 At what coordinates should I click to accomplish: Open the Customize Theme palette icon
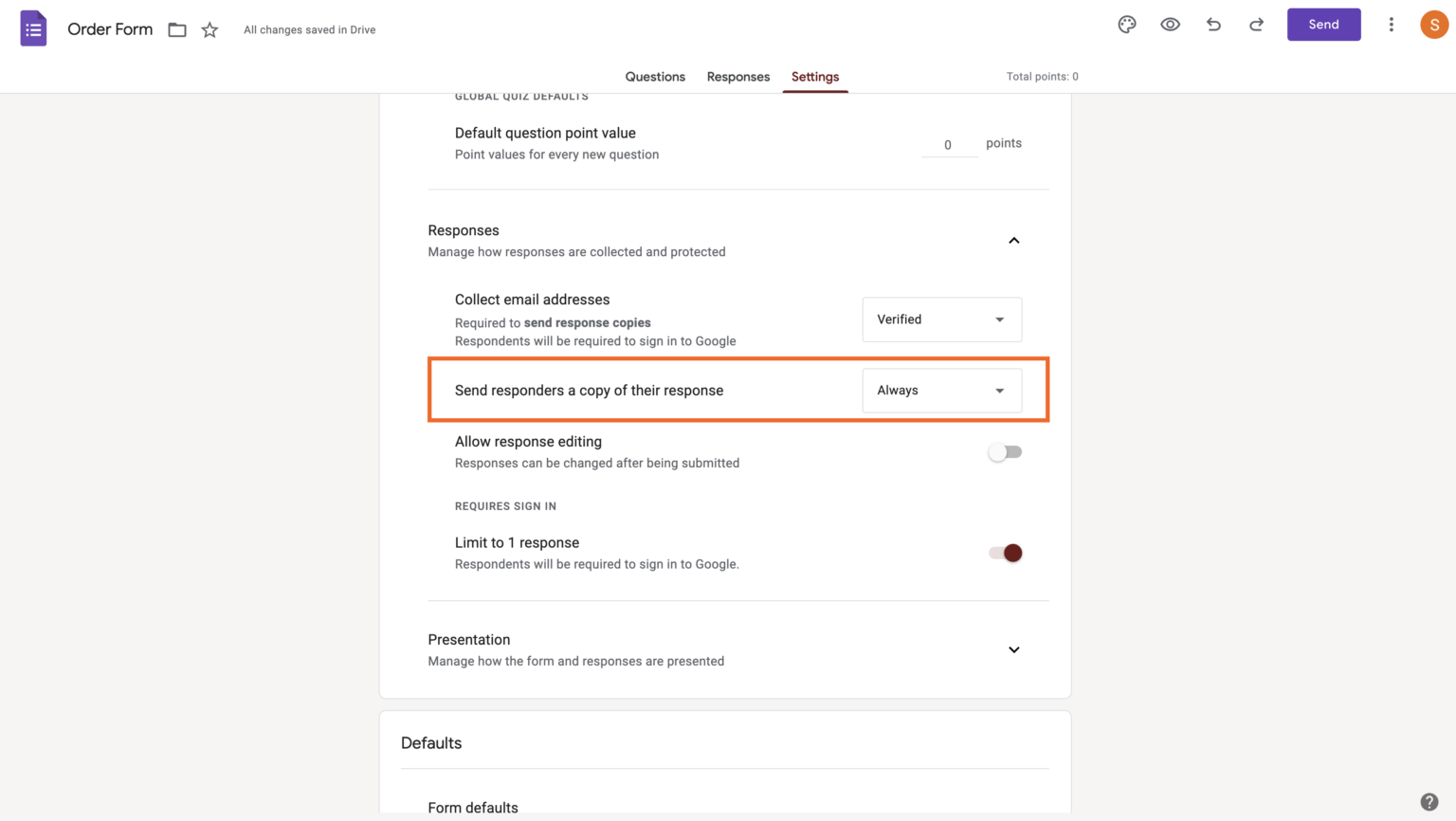tap(1126, 24)
